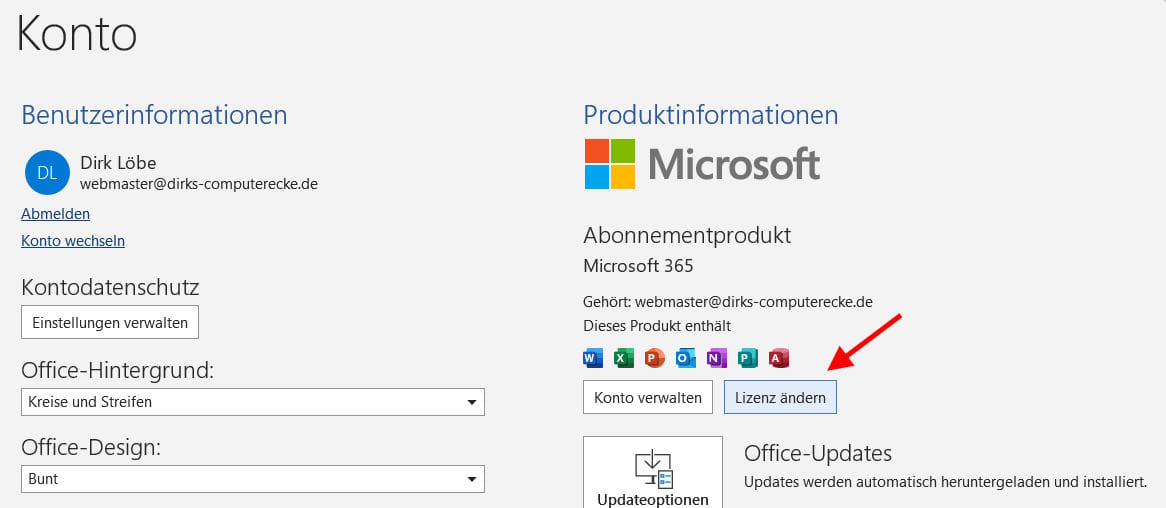The height and width of the screenshot is (508, 1166).
Task: Click the Lizenz ändern button
Action: [780, 397]
